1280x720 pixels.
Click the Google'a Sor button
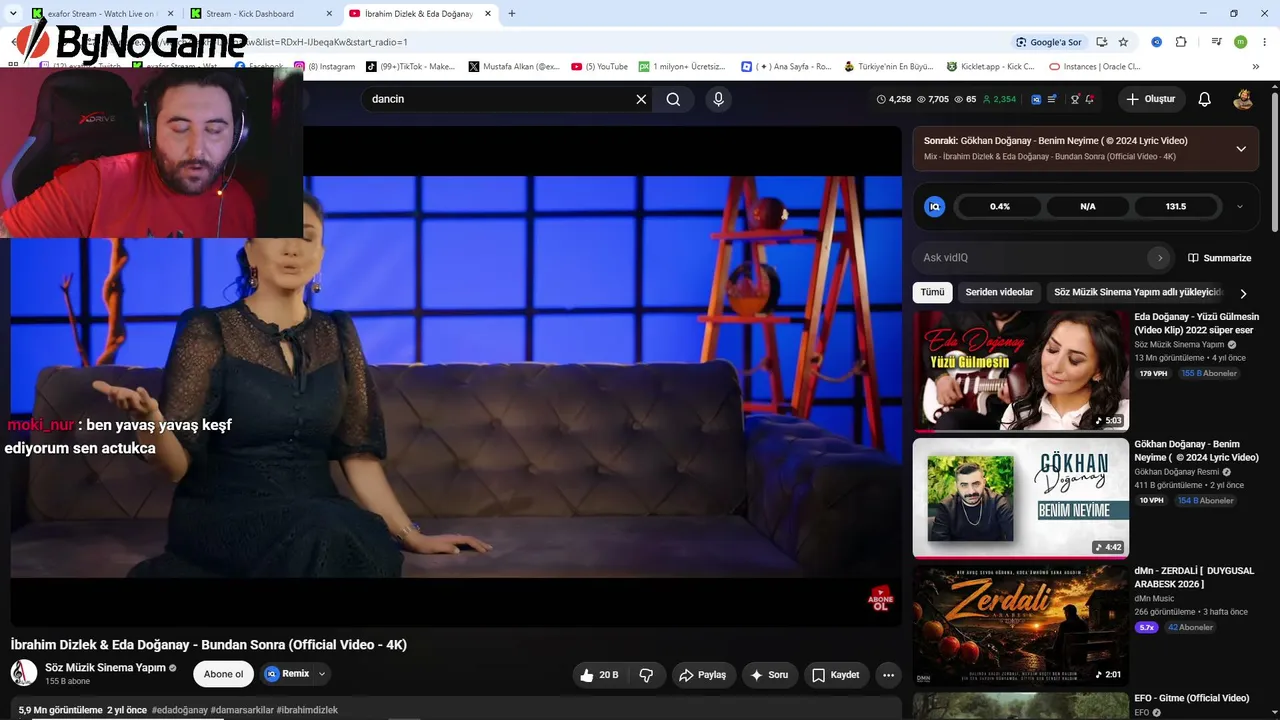click(1048, 42)
